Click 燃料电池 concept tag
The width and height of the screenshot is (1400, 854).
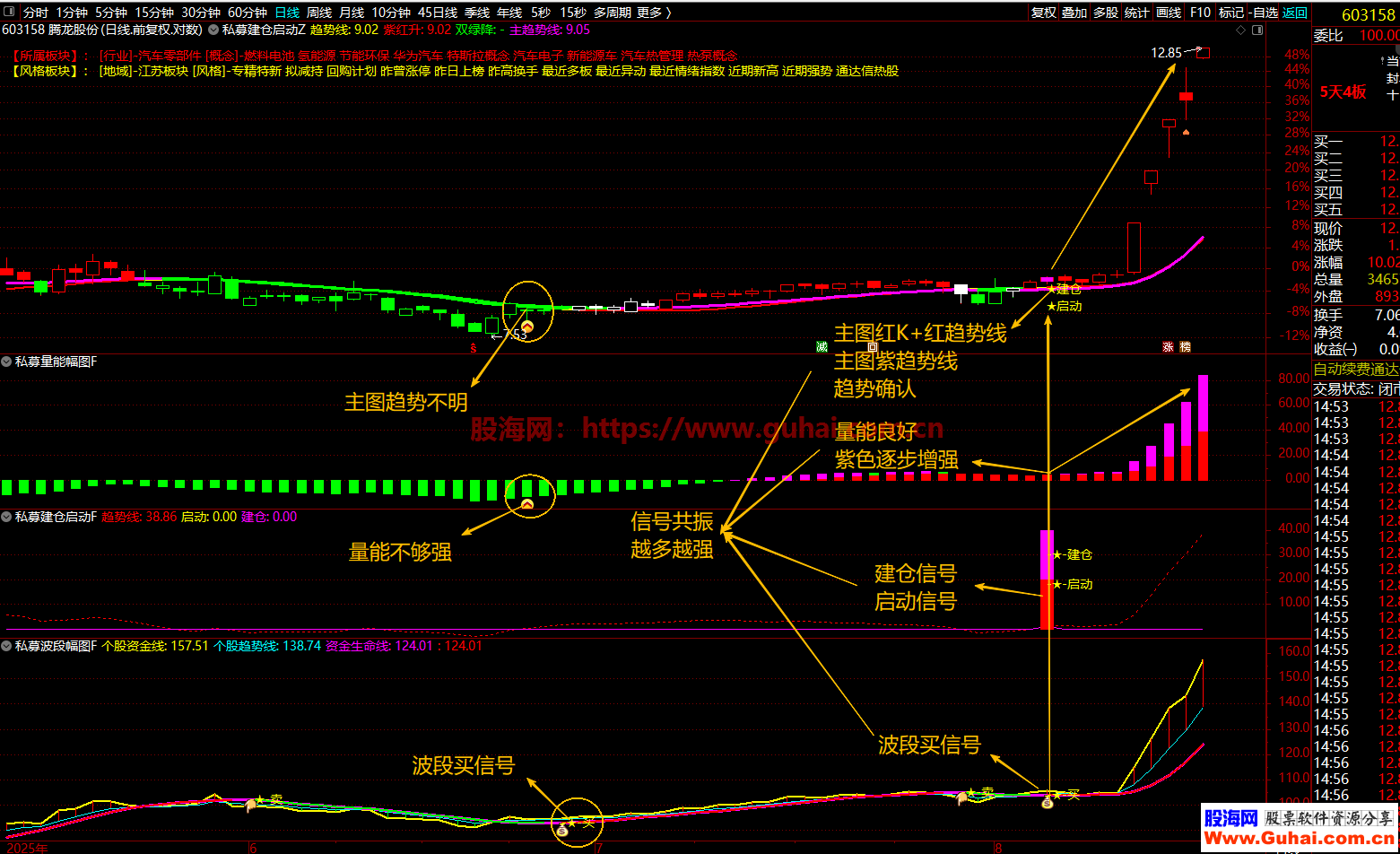[267, 56]
